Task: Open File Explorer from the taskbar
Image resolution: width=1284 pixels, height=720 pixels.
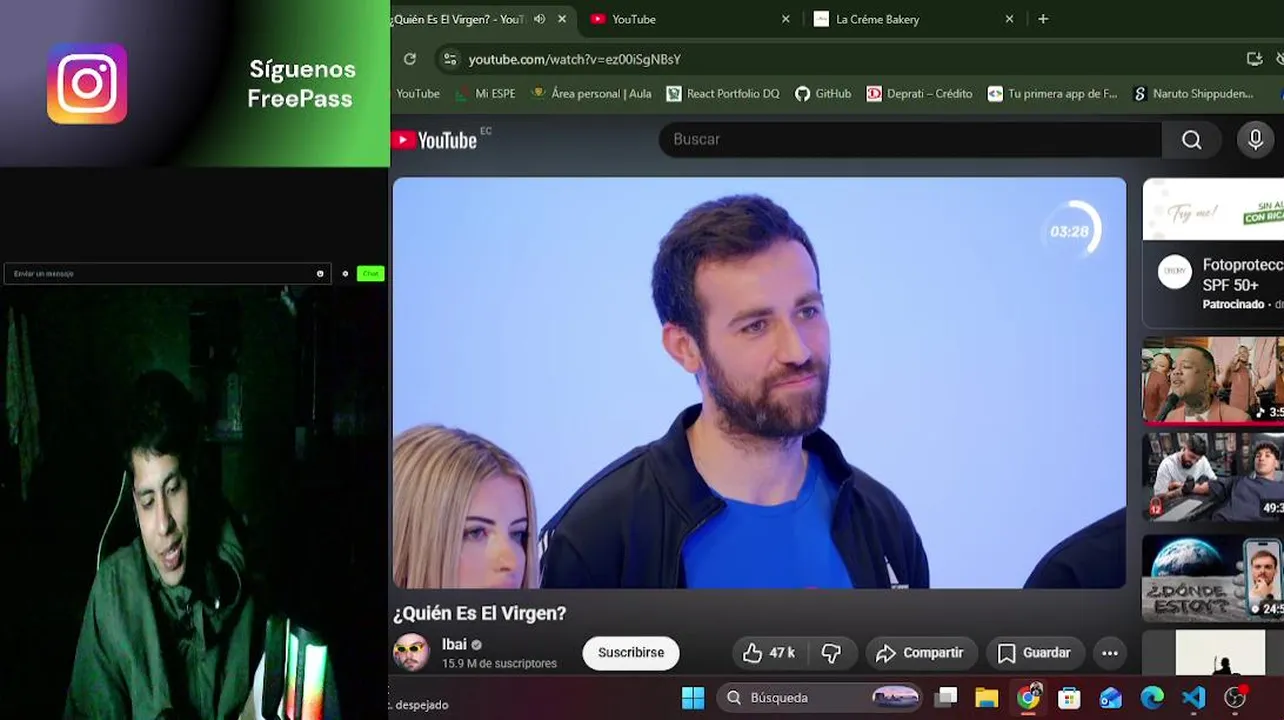Action: pos(987,698)
